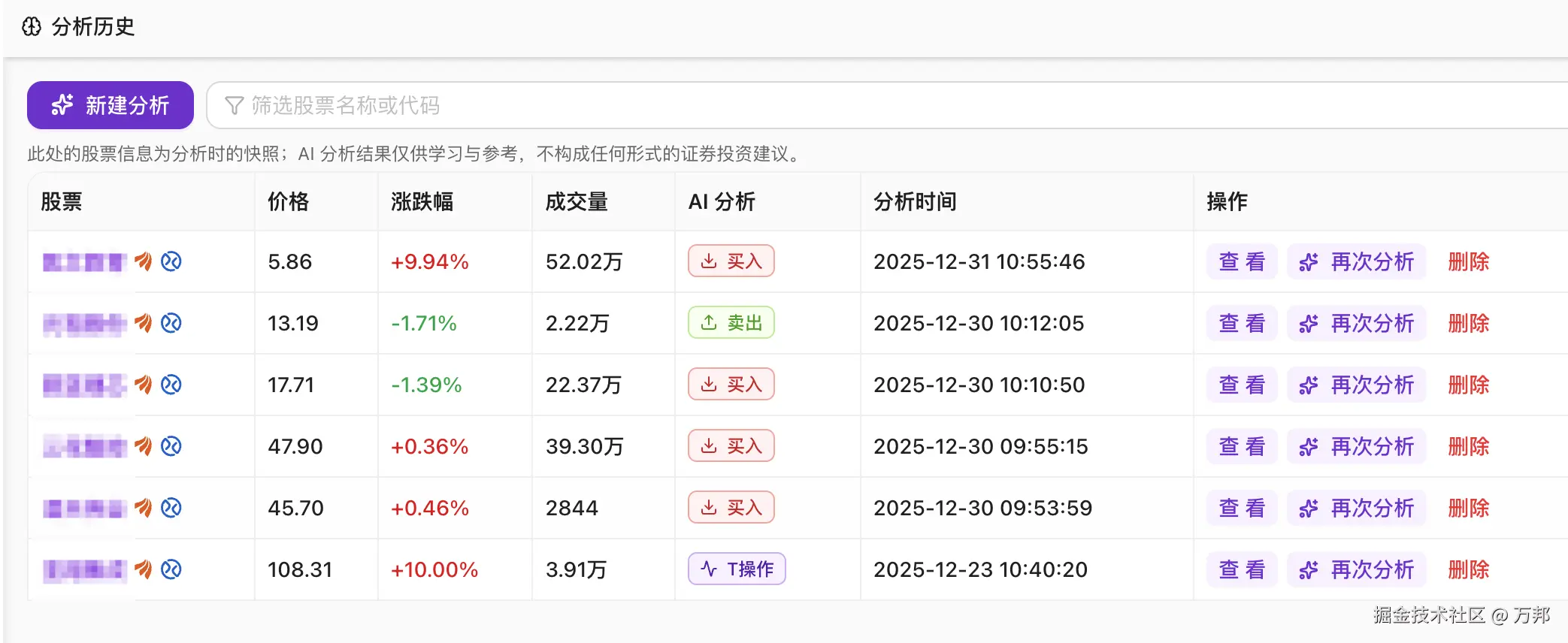Click the orange icon in the 47.90 price row
This screenshot has height=643, width=1568.
coord(143,446)
